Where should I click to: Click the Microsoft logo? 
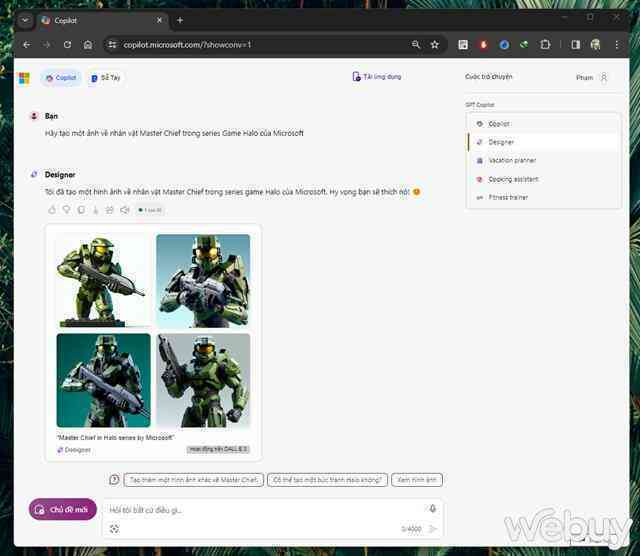(x=24, y=78)
